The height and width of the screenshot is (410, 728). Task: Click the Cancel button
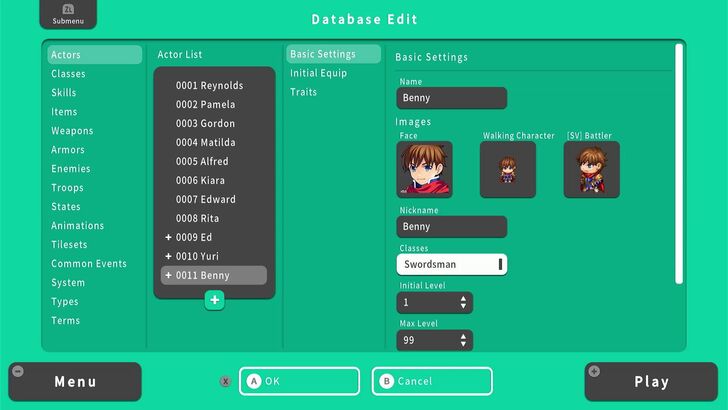pos(432,381)
